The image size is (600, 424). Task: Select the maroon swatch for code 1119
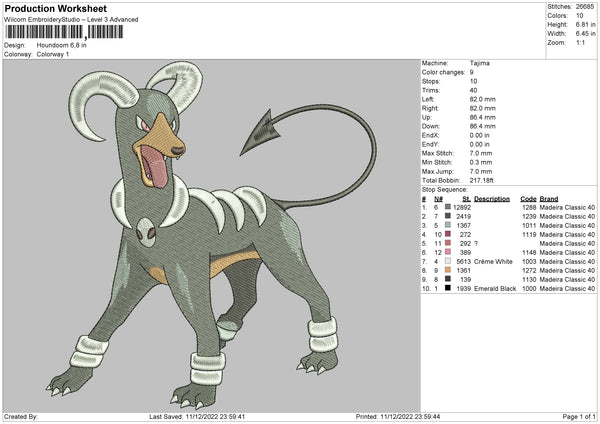[447, 234]
